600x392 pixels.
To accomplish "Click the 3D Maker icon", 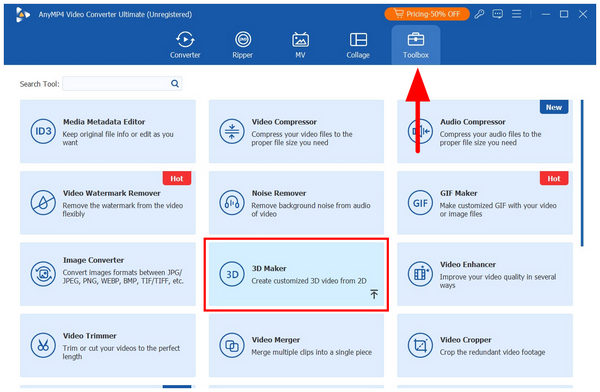I will 232,274.
